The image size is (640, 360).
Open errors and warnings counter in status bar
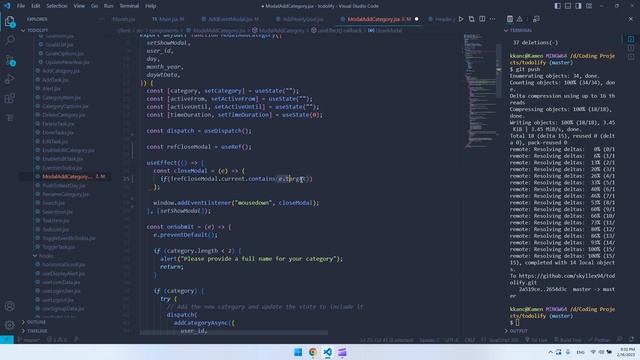(x=57, y=340)
